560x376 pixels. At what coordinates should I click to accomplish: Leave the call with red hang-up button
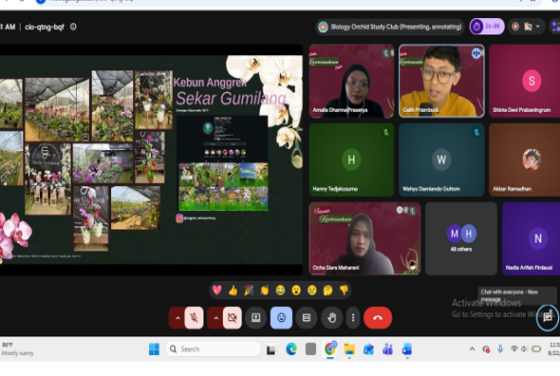point(378,317)
